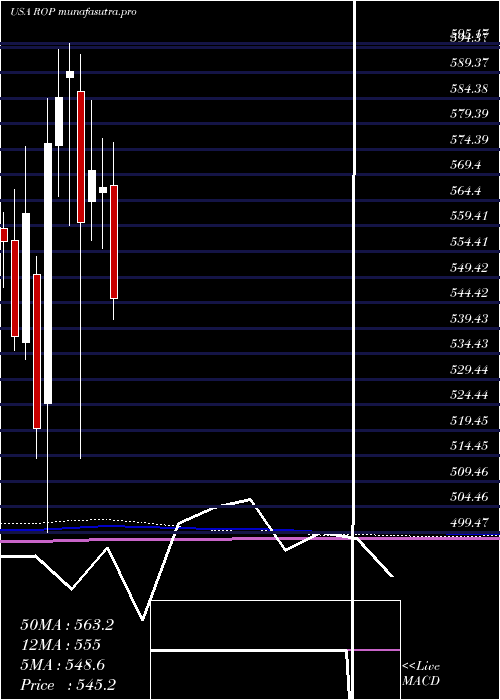500x700 pixels.
Task: Click the 574.39 price axis label
Action: coord(469,140)
